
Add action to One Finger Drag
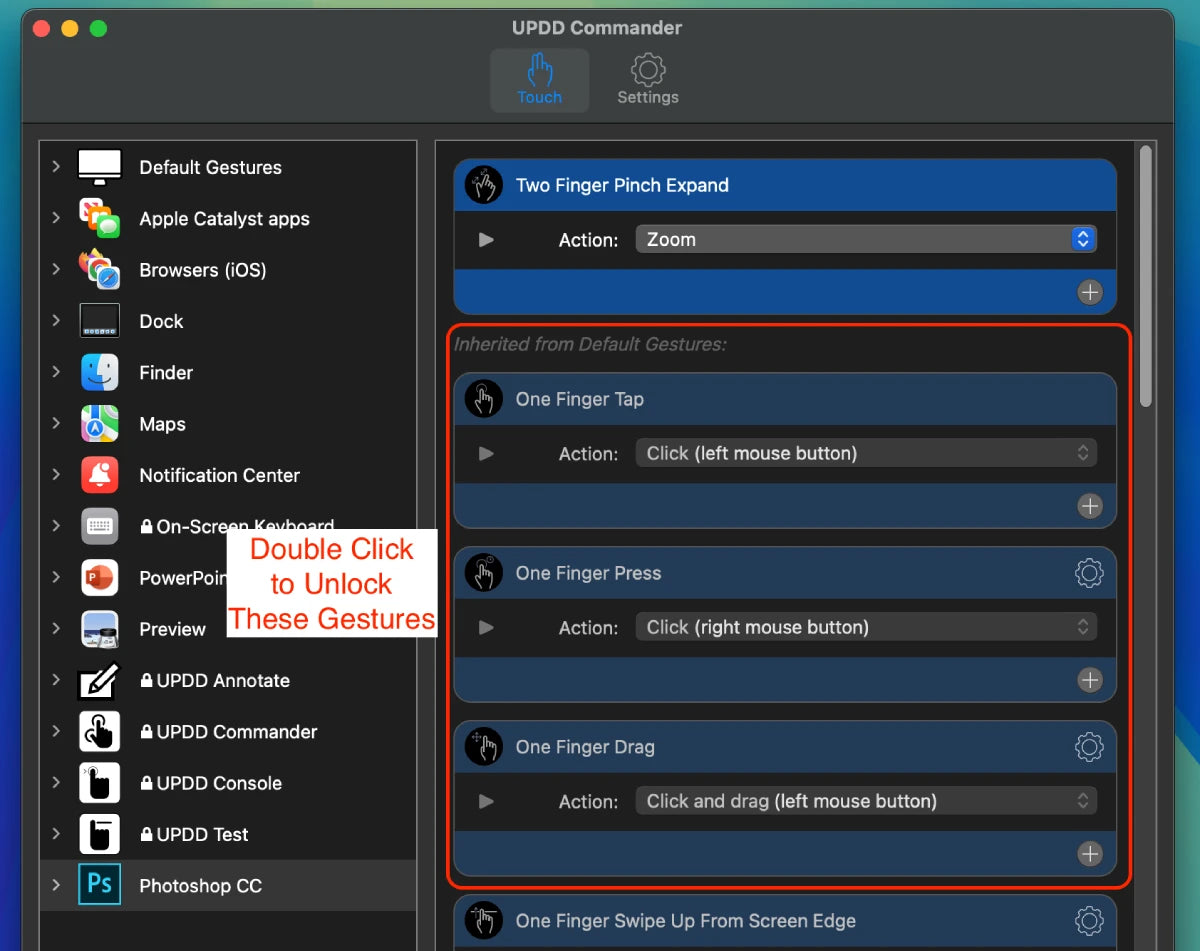click(x=1090, y=854)
